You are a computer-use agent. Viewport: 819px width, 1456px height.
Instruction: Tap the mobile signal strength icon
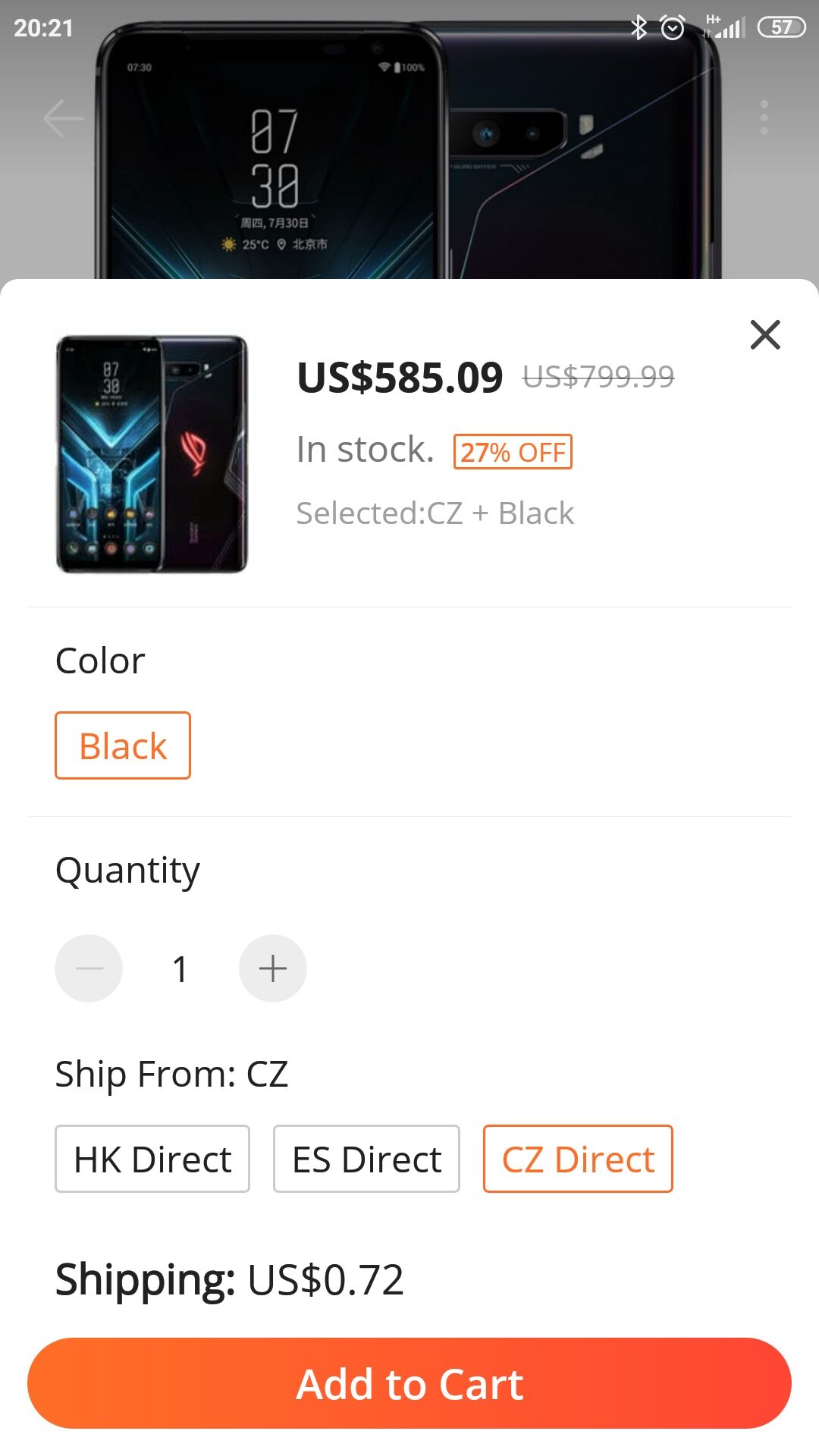[x=725, y=28]
